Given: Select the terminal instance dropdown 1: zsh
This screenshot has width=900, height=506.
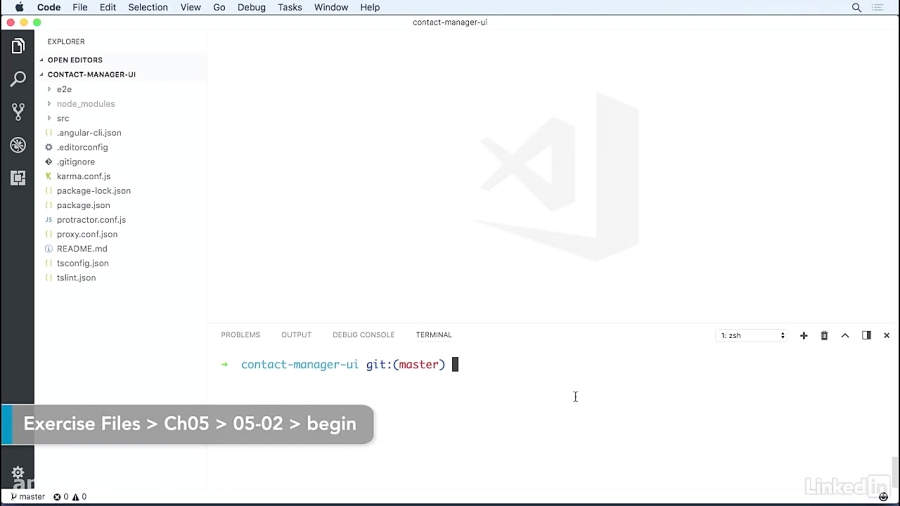Looking at the screenshot, I should tap(752, 336).
